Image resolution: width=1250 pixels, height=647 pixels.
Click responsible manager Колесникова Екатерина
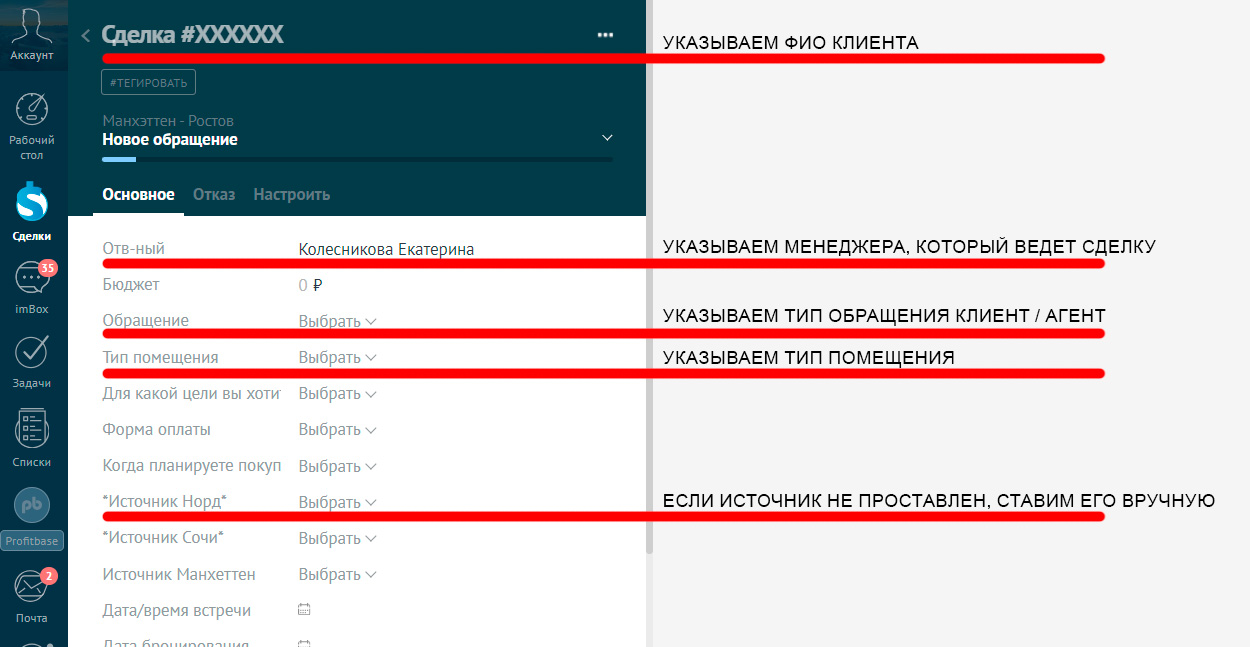386,250
